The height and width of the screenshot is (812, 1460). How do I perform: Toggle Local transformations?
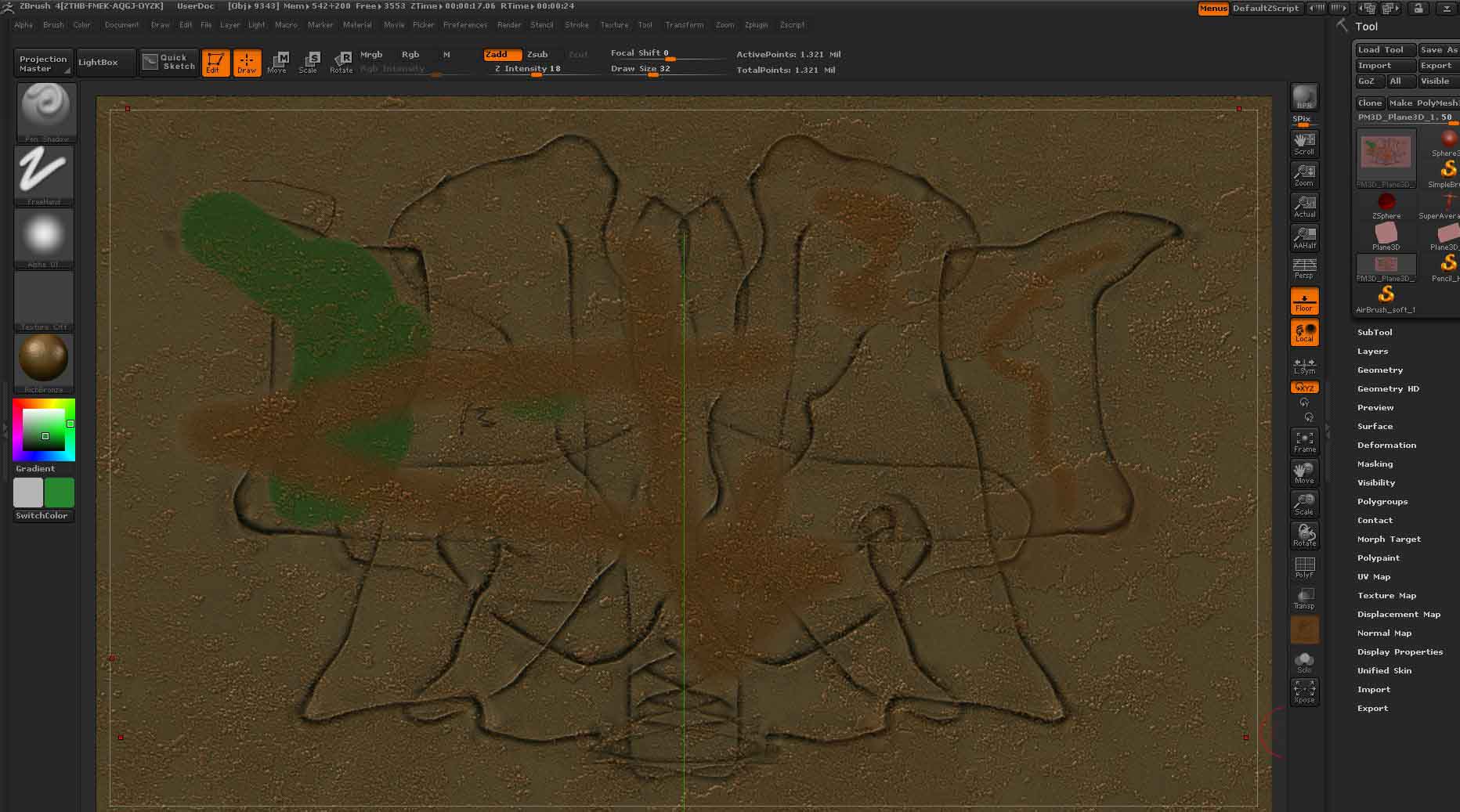coord(1304,333)
